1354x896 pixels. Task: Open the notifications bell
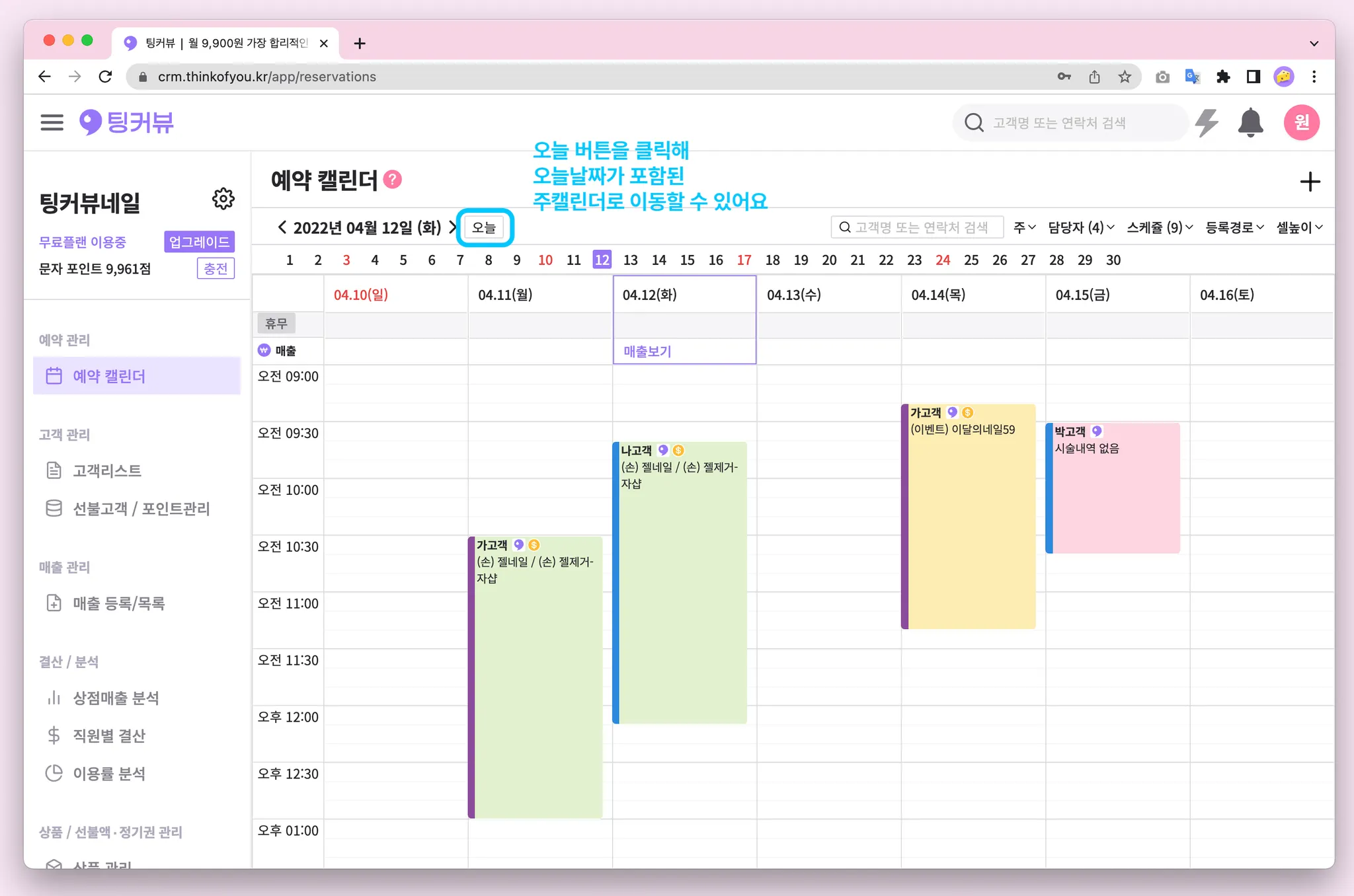click(x=1250, y=123)
